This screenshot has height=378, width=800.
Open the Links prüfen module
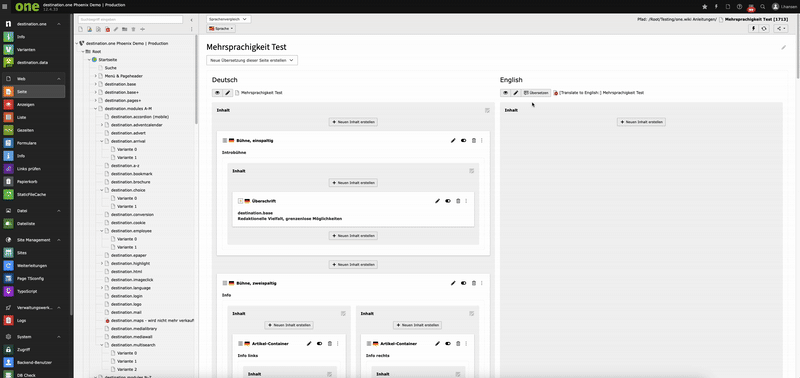click(x=33, y=169)
